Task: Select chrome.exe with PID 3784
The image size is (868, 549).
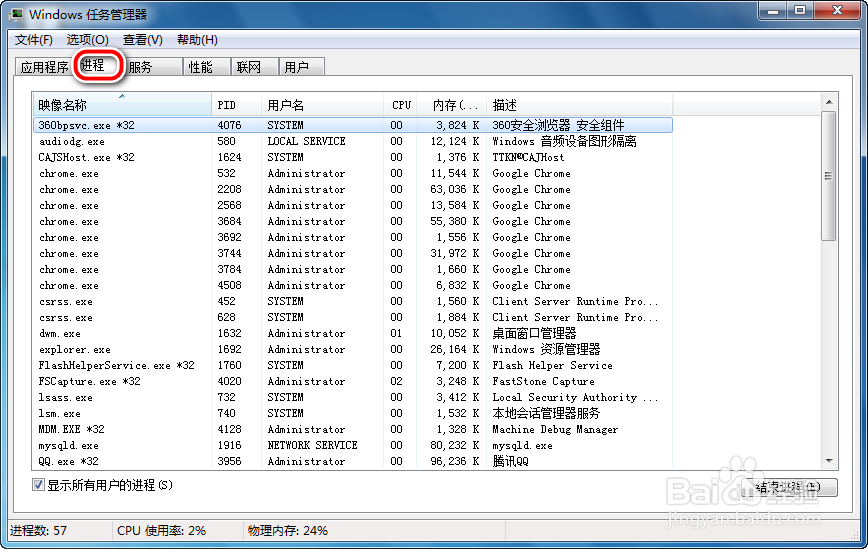Action: (x=353, y=270)
